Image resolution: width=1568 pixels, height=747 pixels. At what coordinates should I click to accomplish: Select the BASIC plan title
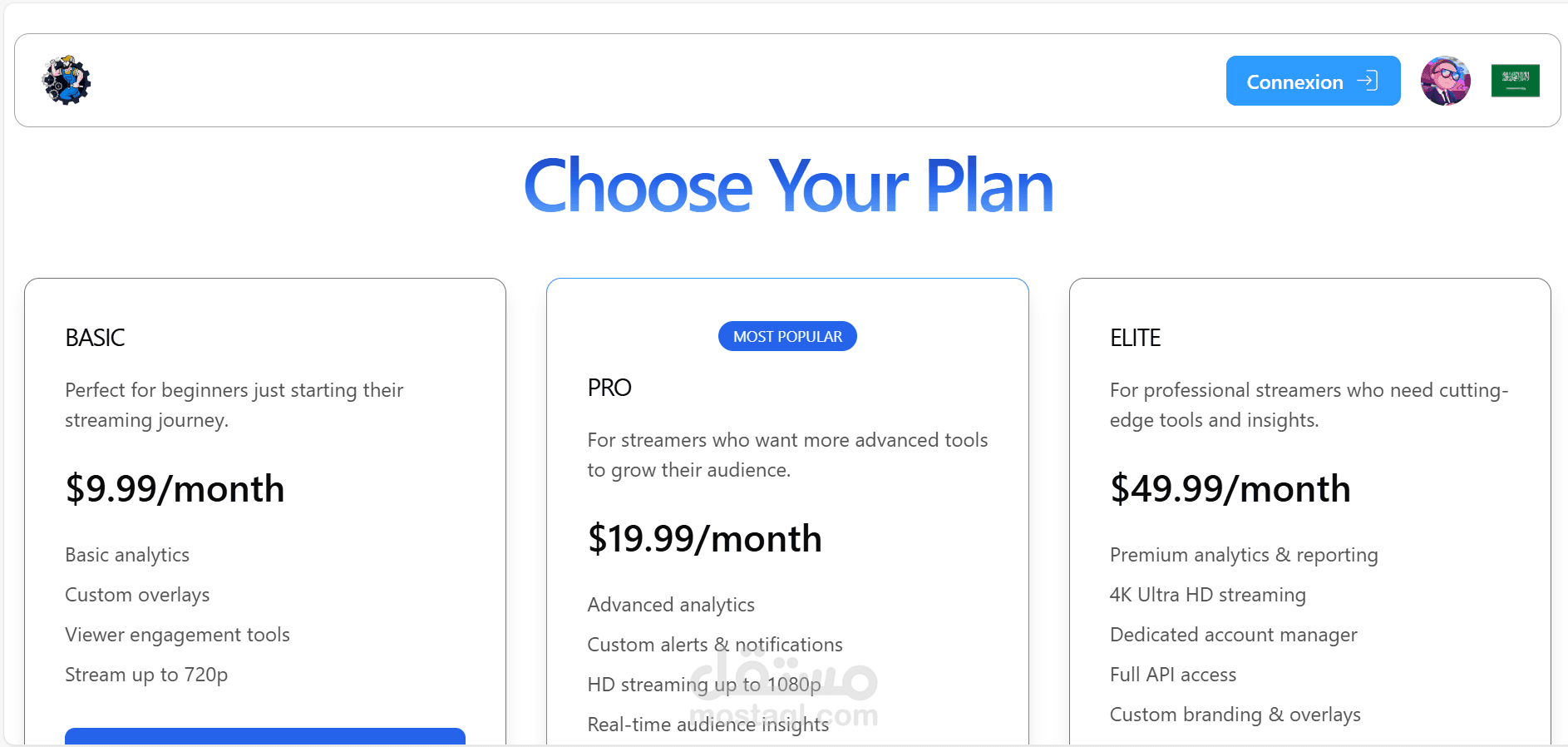(x=95, y=338)
